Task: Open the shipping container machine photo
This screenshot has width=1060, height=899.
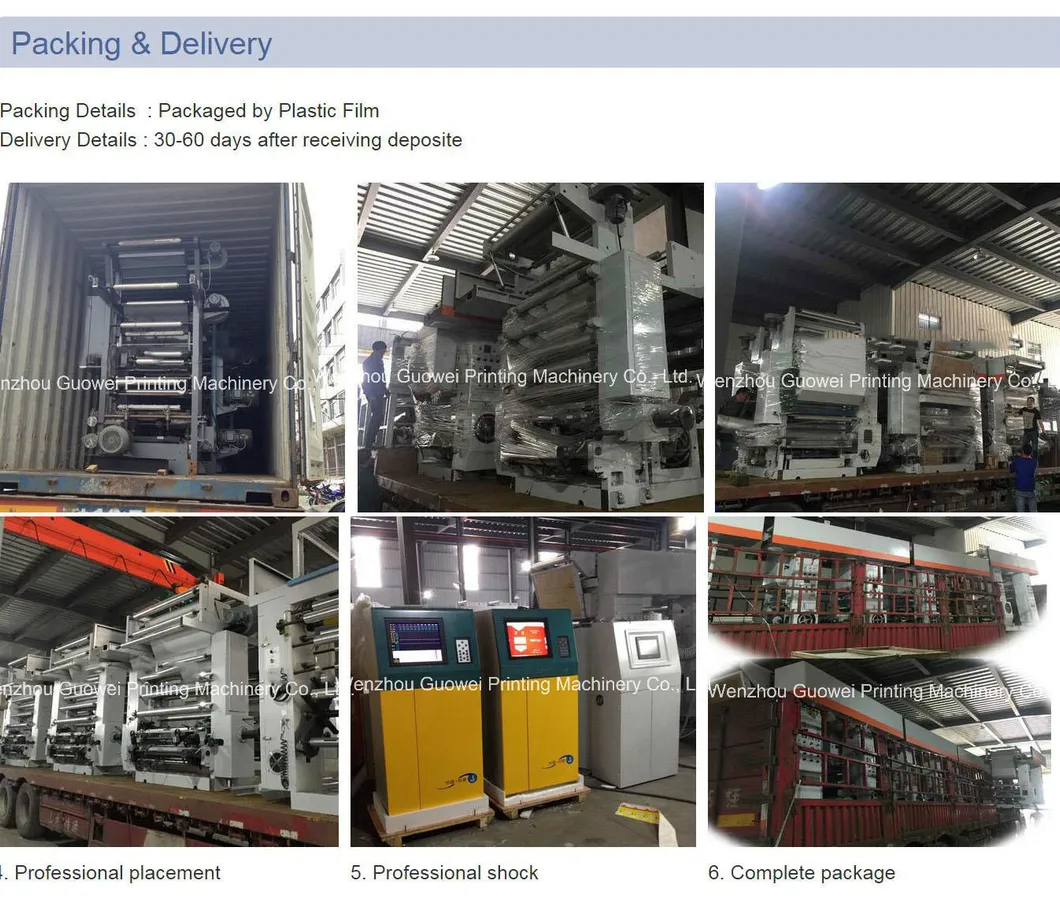Action: coord(172,347)
